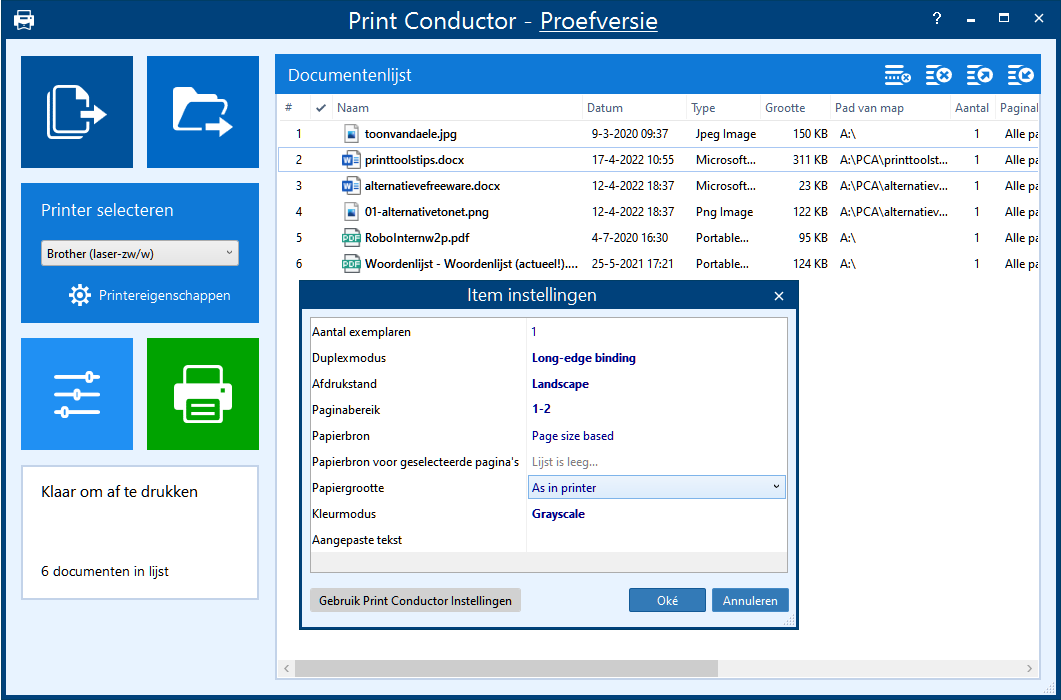Import a document list from file

point(1020,75)
